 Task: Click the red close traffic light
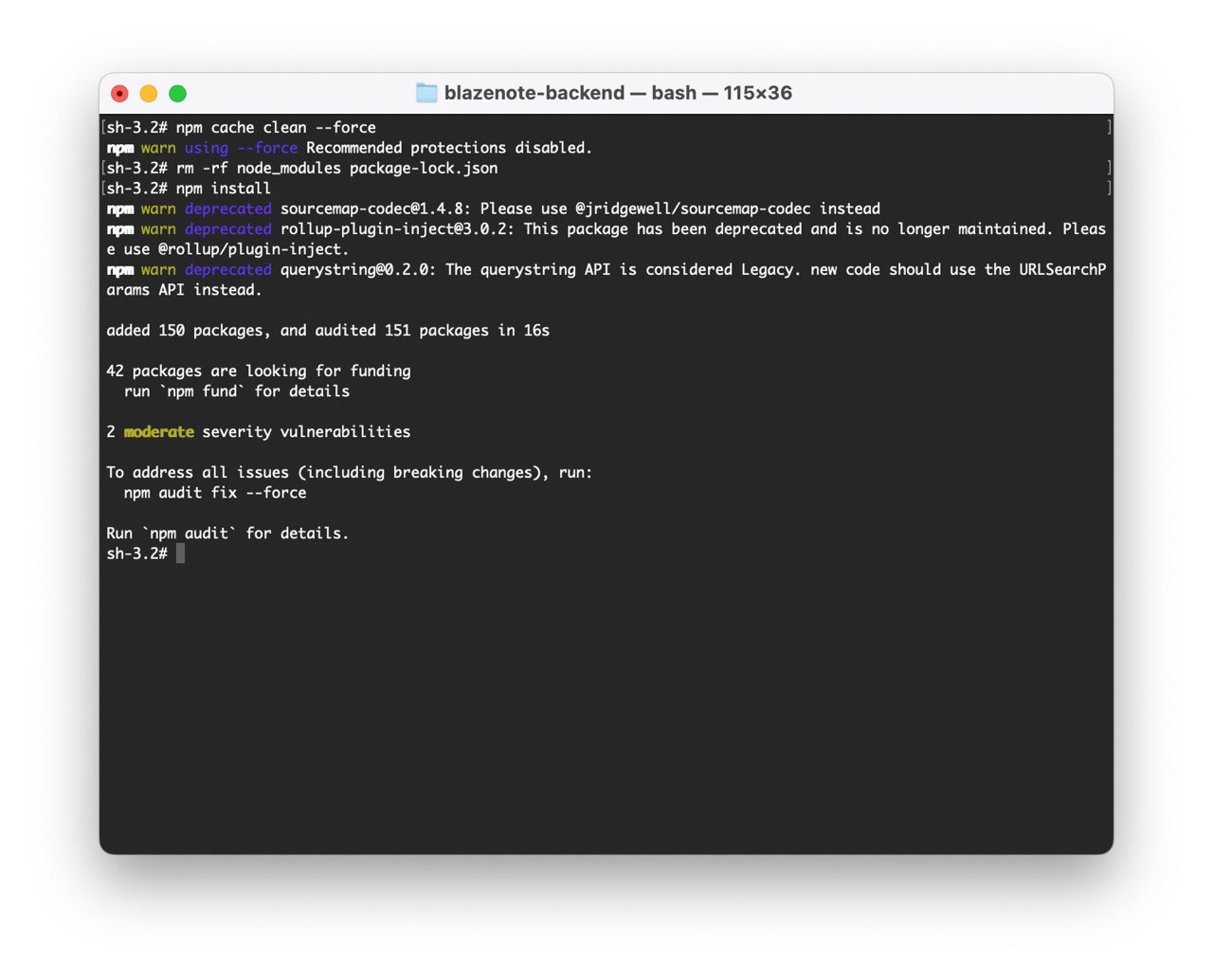coord(119,93)
